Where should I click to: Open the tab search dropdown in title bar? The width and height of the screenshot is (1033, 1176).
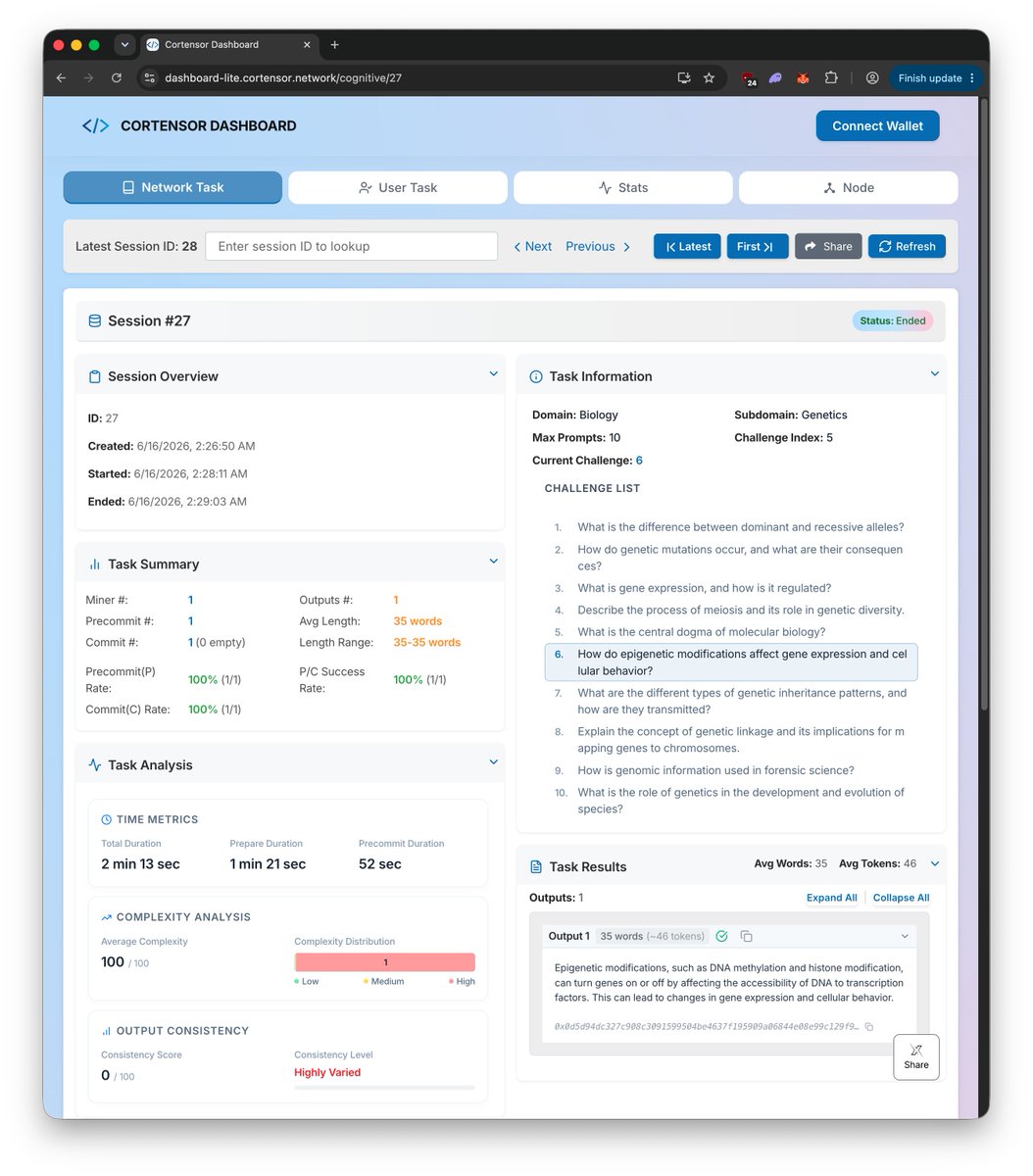tap(124, 45)
